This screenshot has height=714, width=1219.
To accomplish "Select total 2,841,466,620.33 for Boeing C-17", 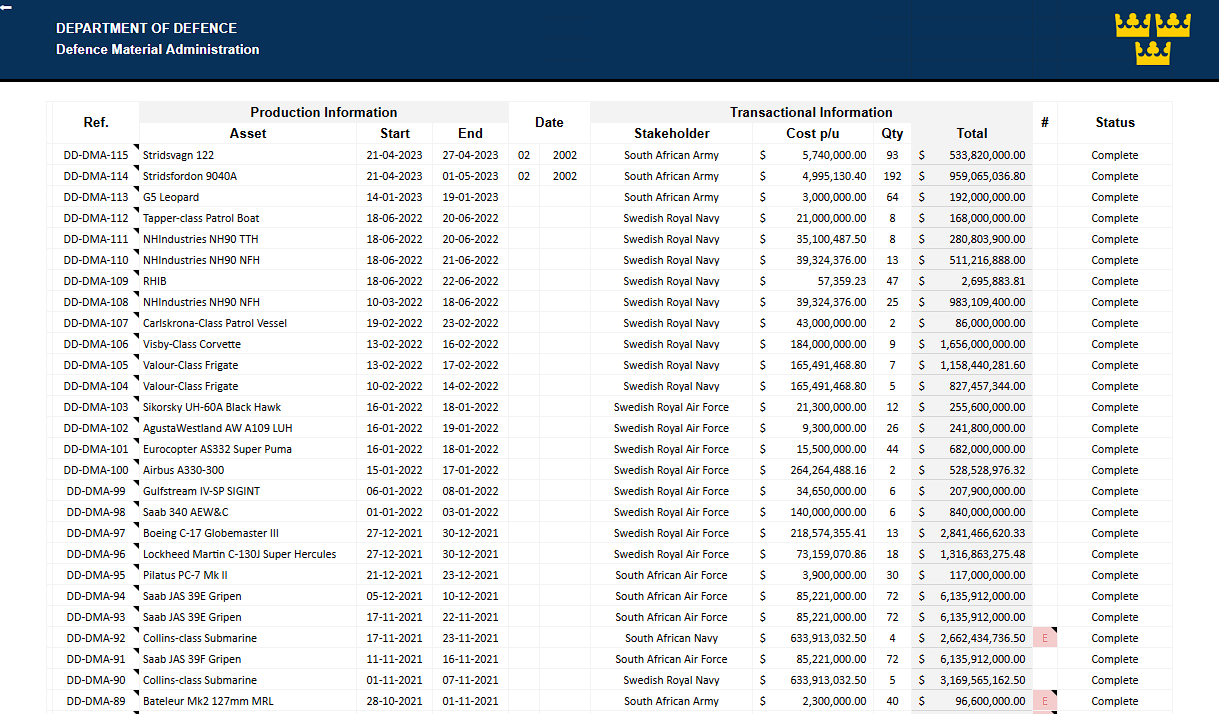I will 972,533.
